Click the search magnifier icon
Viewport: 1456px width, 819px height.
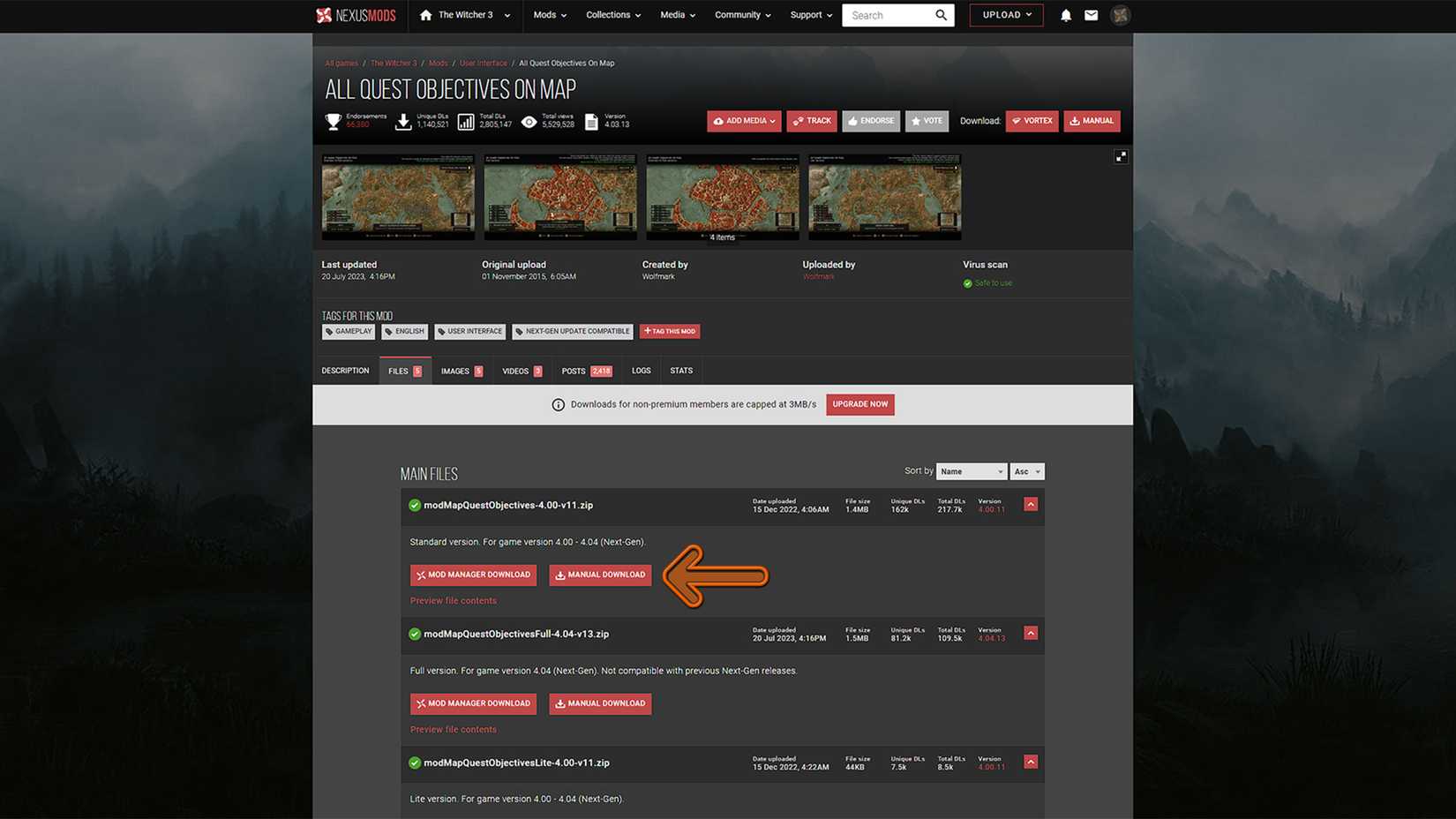tap(941, 15)
